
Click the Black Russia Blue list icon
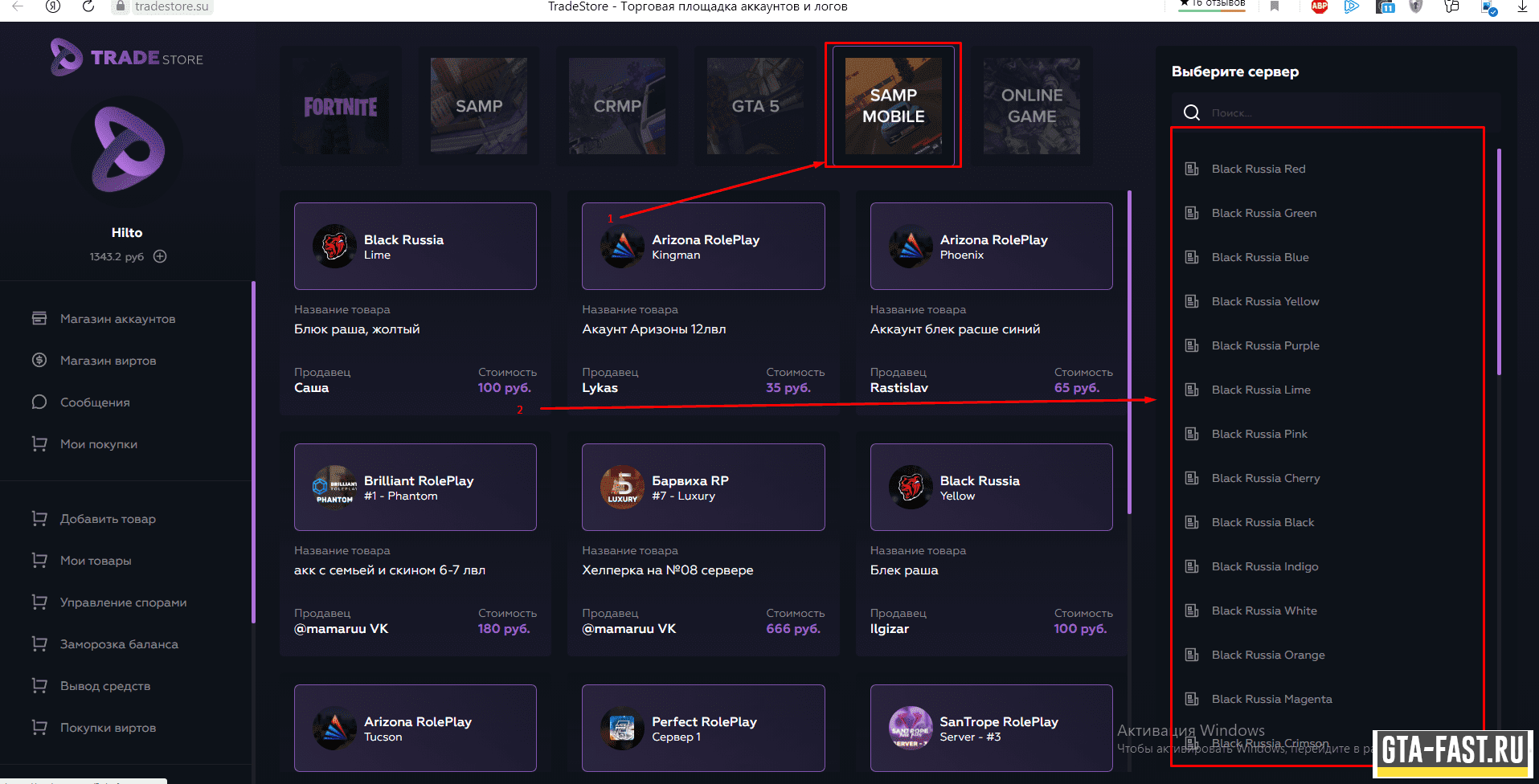click(1193, 257)
